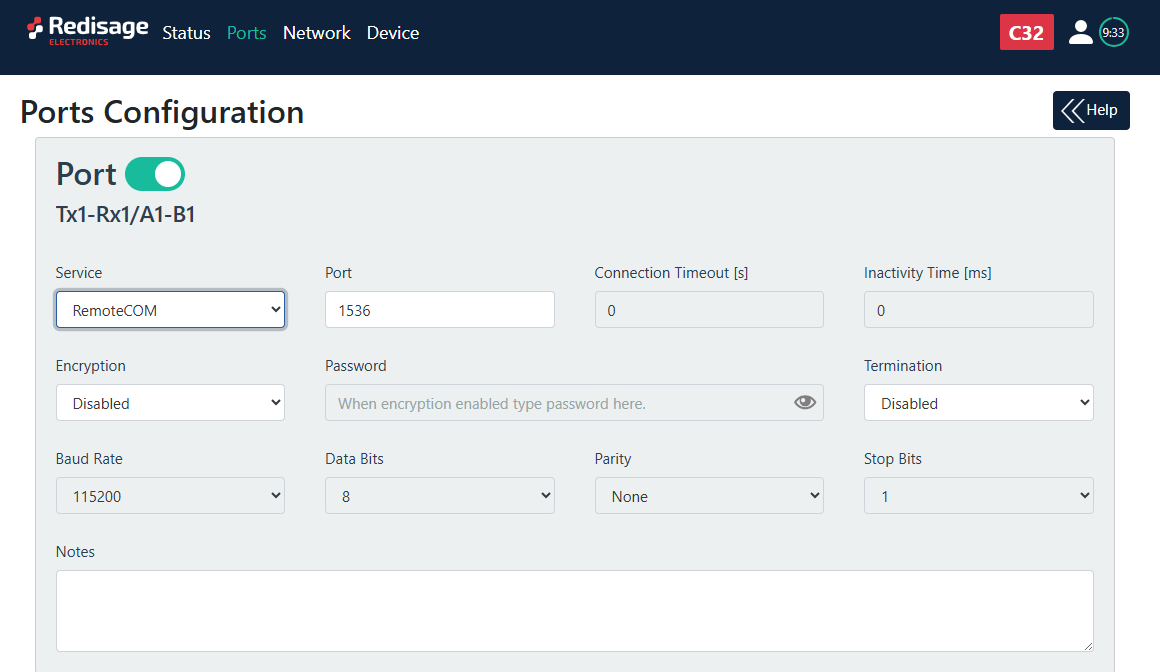Click the red C32 device badge

1026,32
